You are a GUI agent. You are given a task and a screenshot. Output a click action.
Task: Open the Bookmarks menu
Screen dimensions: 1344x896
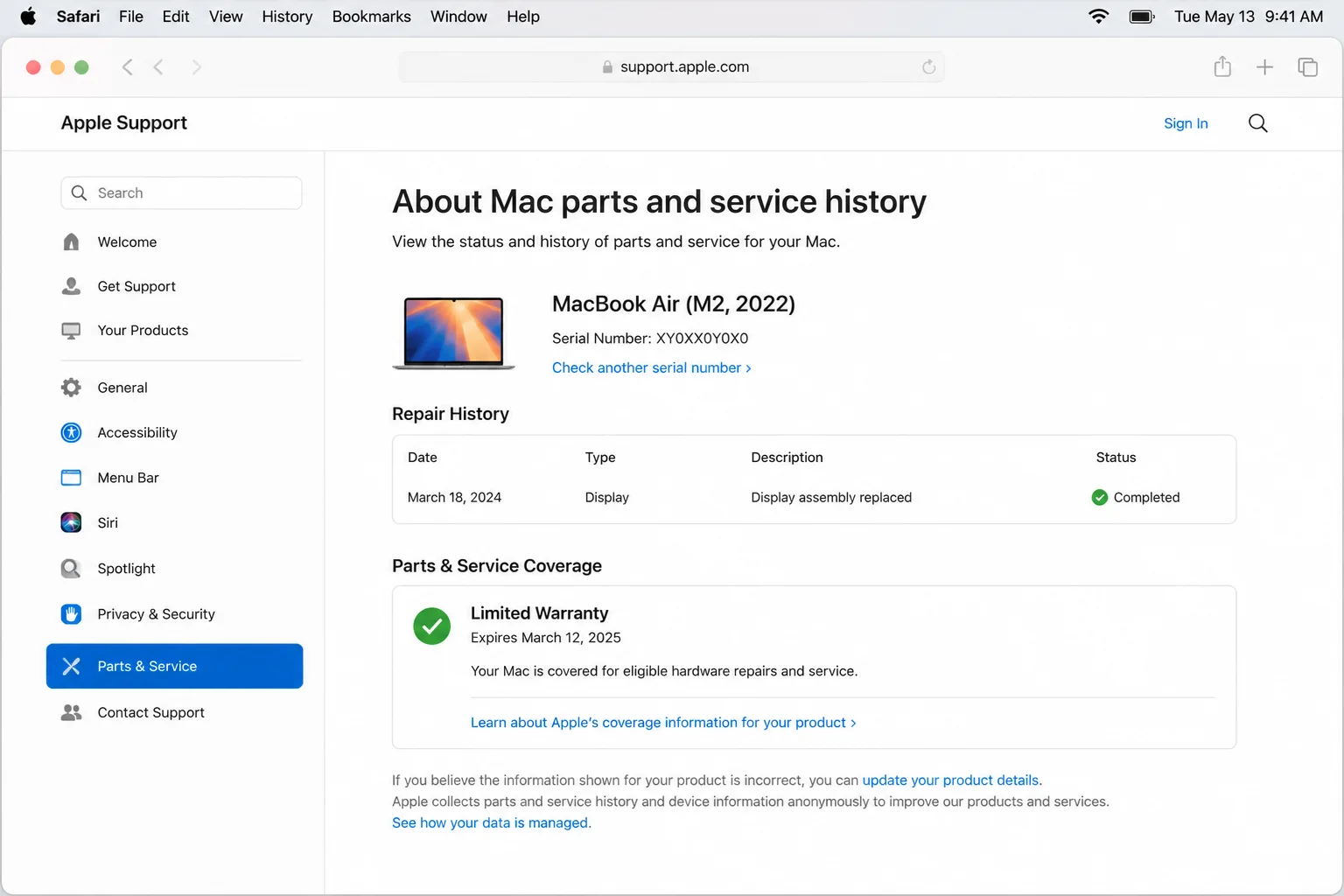point(371,17)
